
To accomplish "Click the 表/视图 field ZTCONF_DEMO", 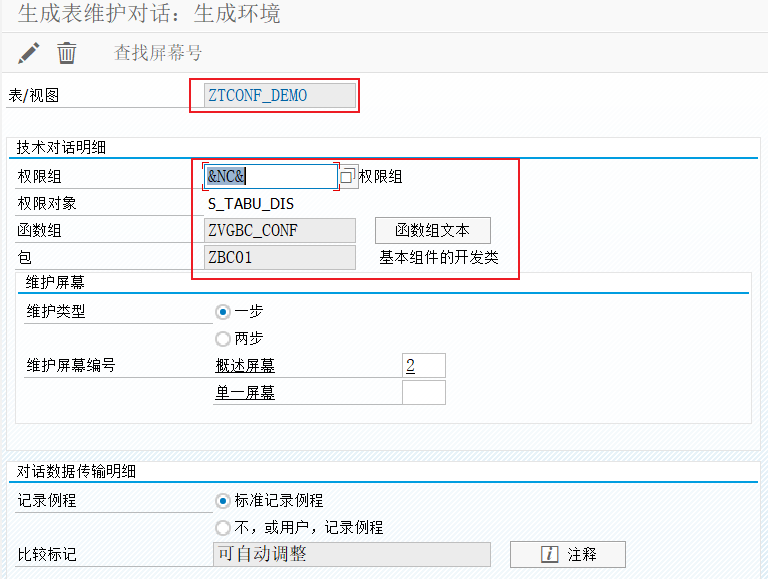I will pyautogui.click(x=280, y=95).
